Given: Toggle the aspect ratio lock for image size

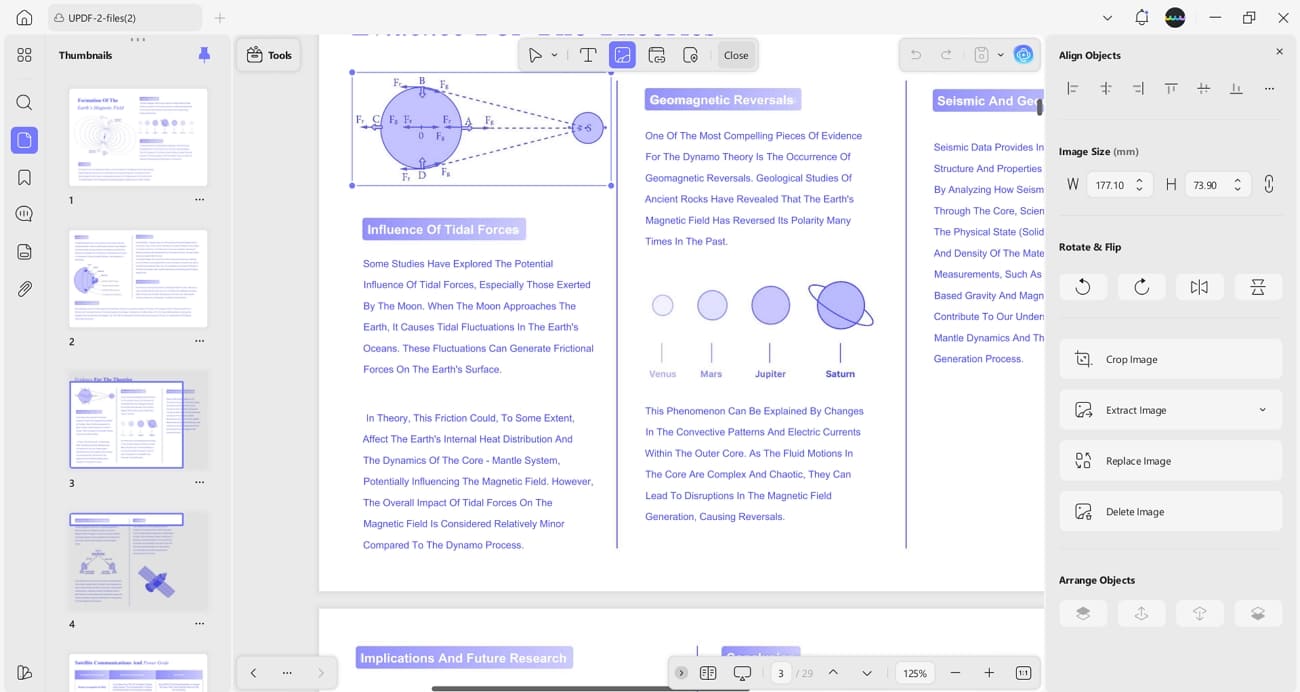Looking at the screenshot, I should 1269,184.
